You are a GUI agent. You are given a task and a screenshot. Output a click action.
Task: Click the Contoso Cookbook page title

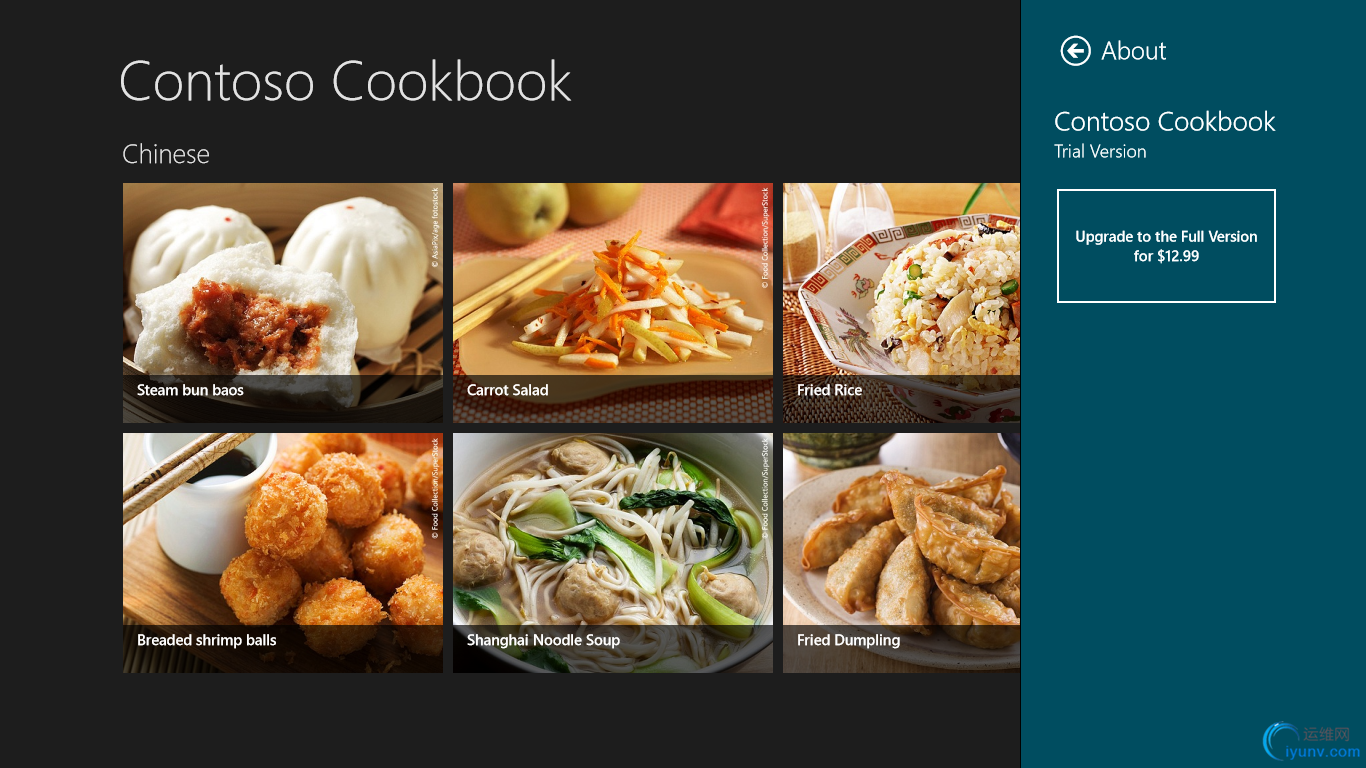pos(345,81)
